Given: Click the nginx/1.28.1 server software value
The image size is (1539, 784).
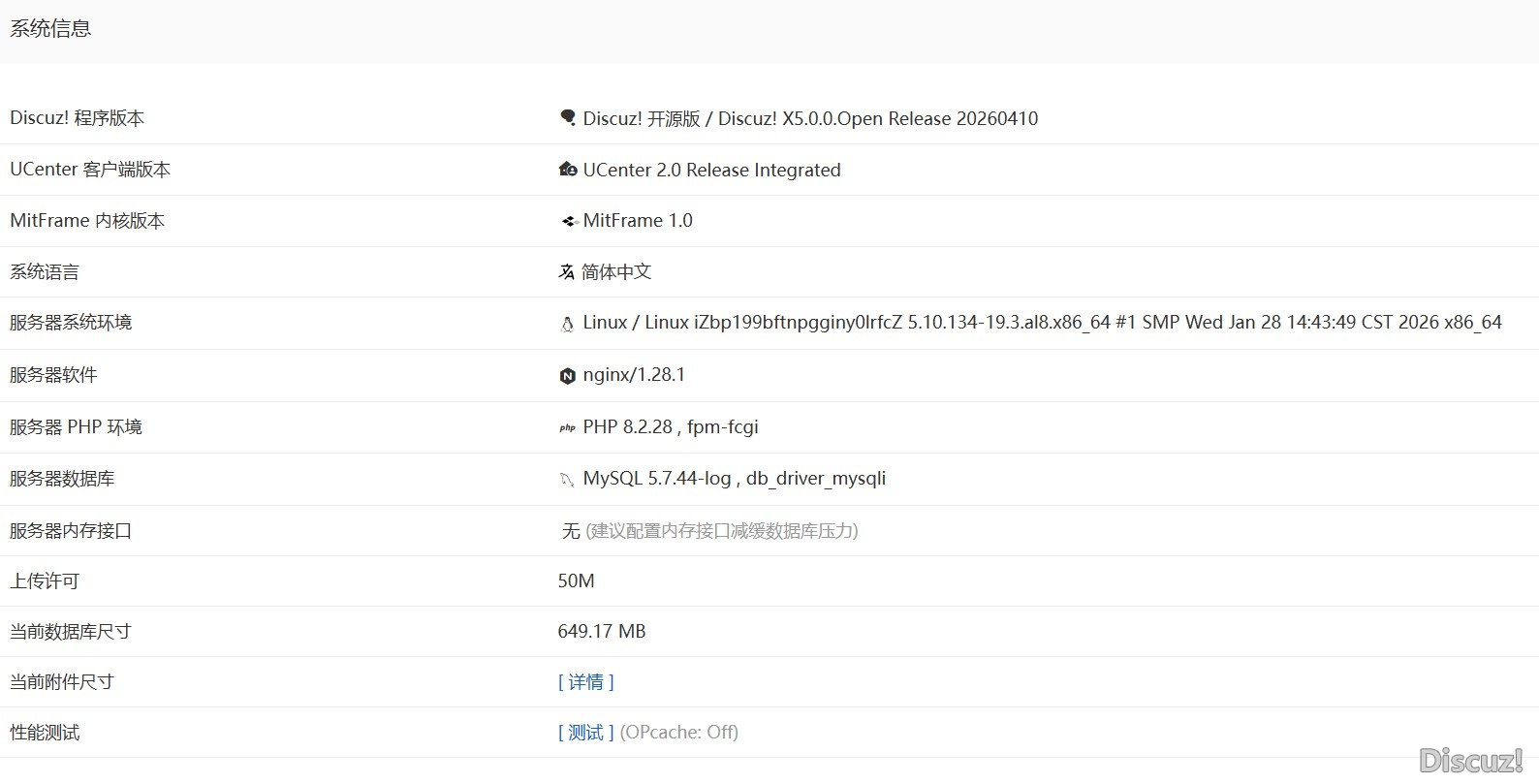Looking at the screenshot, I should [x=634, y=375].
